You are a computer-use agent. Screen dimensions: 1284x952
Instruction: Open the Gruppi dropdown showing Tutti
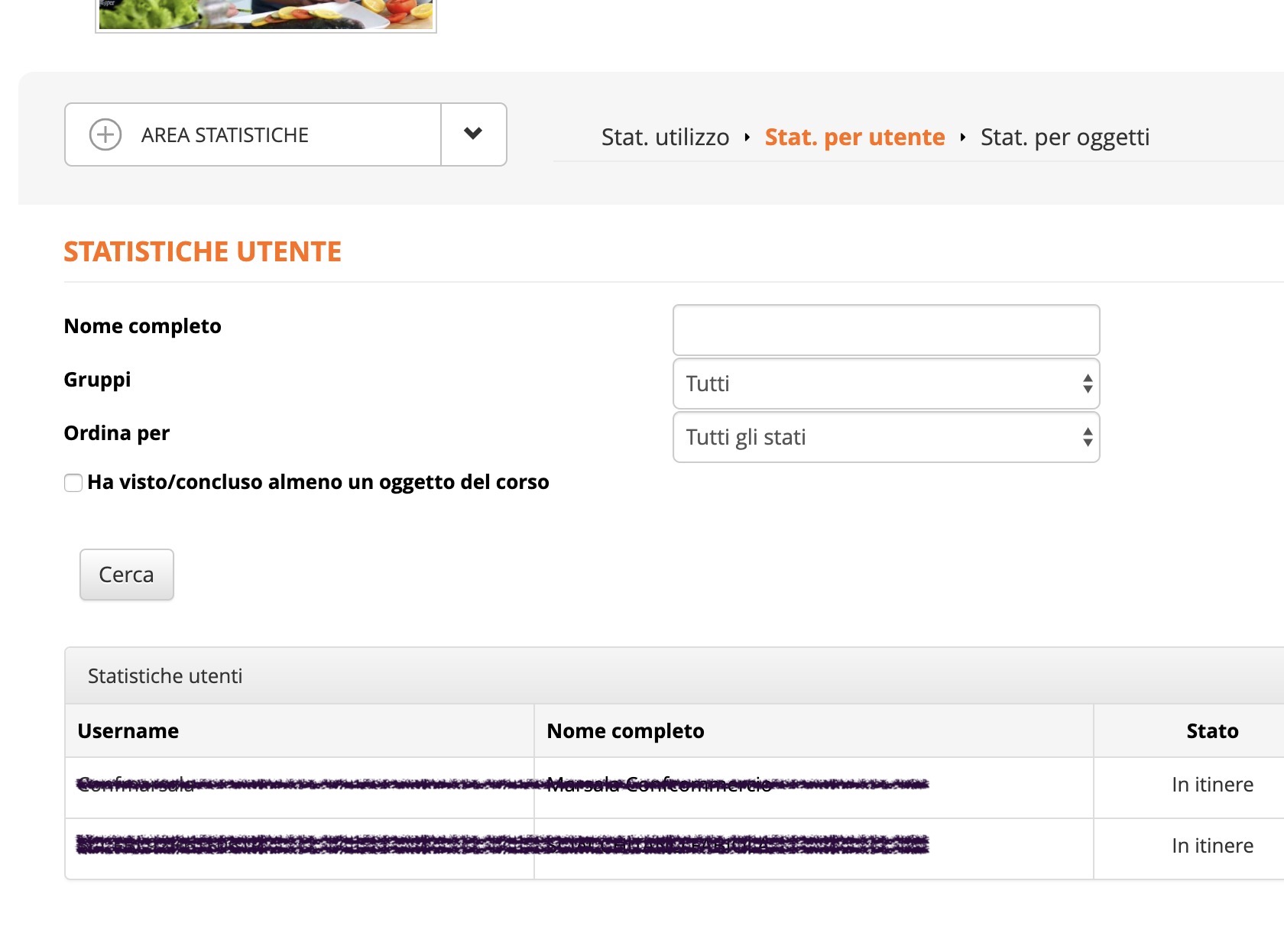886,384
